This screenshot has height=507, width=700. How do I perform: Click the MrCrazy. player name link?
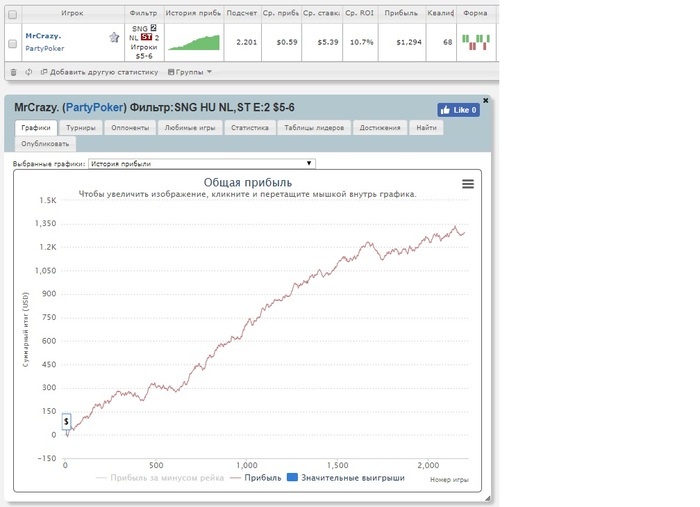point(43,36)
